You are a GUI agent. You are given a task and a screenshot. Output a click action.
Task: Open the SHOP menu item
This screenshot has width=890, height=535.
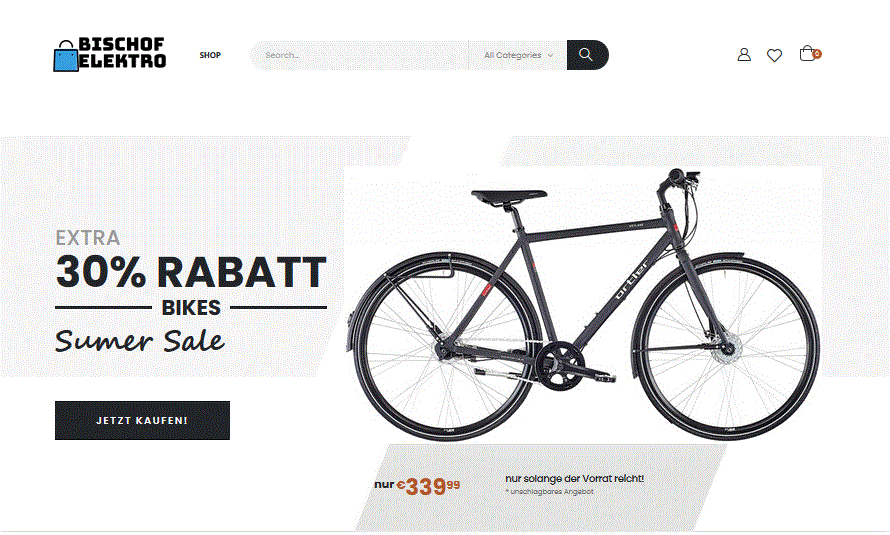(210, 55)
